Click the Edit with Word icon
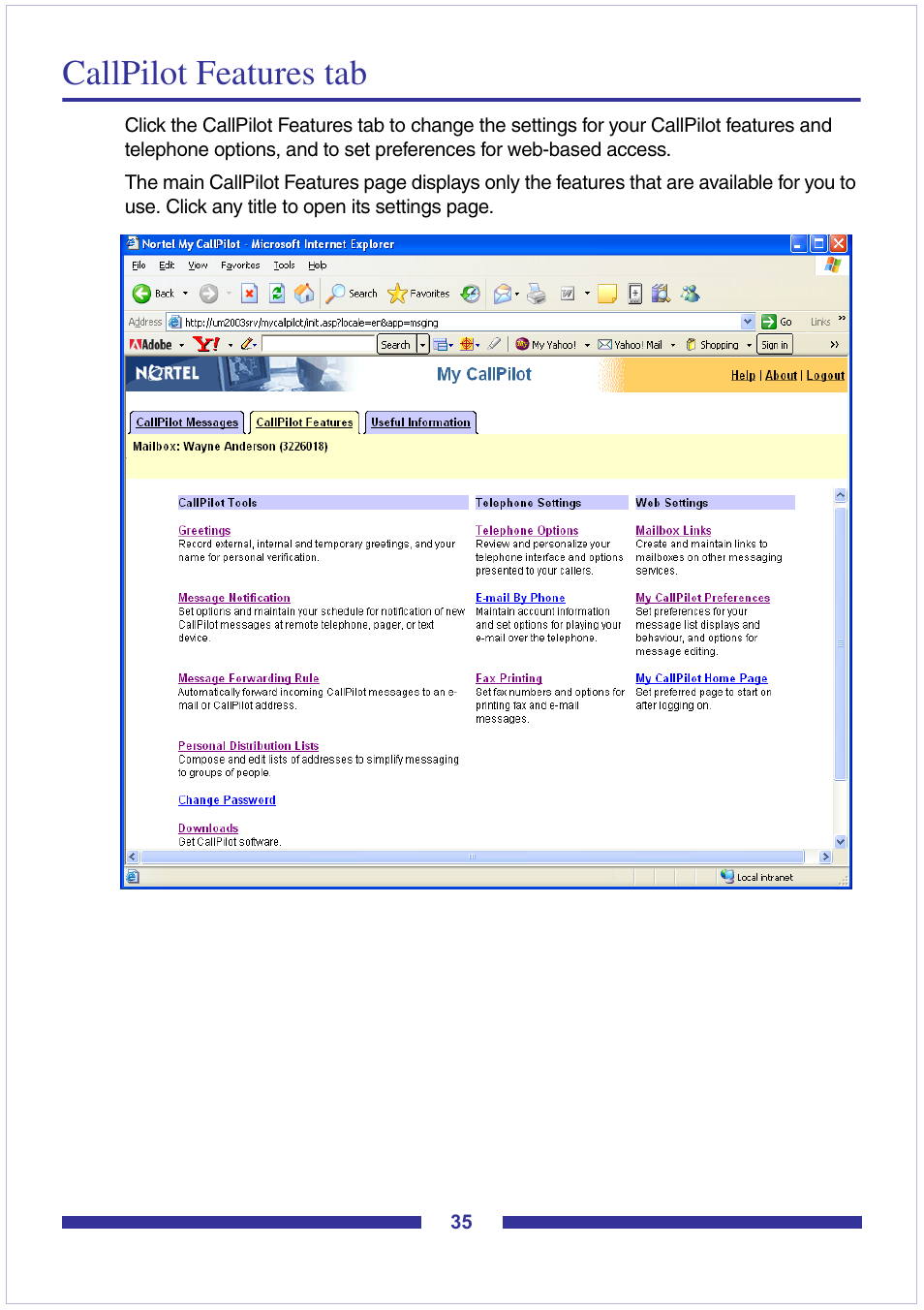 pyautogui.click(x=568, y=294)
